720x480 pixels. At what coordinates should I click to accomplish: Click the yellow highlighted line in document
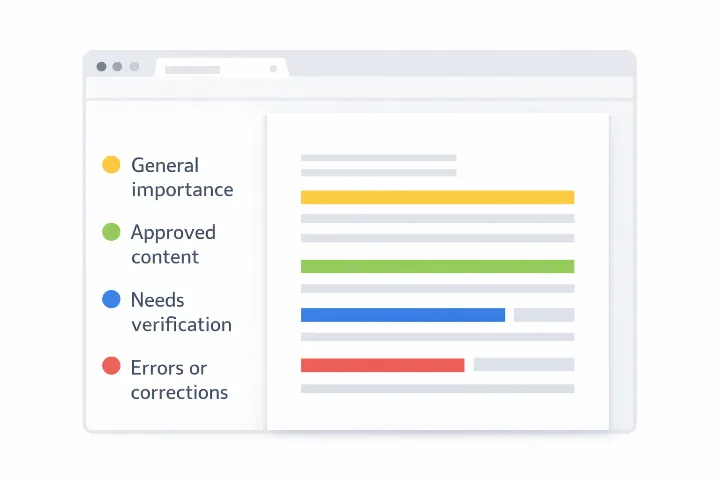click(x=437, y=197)
